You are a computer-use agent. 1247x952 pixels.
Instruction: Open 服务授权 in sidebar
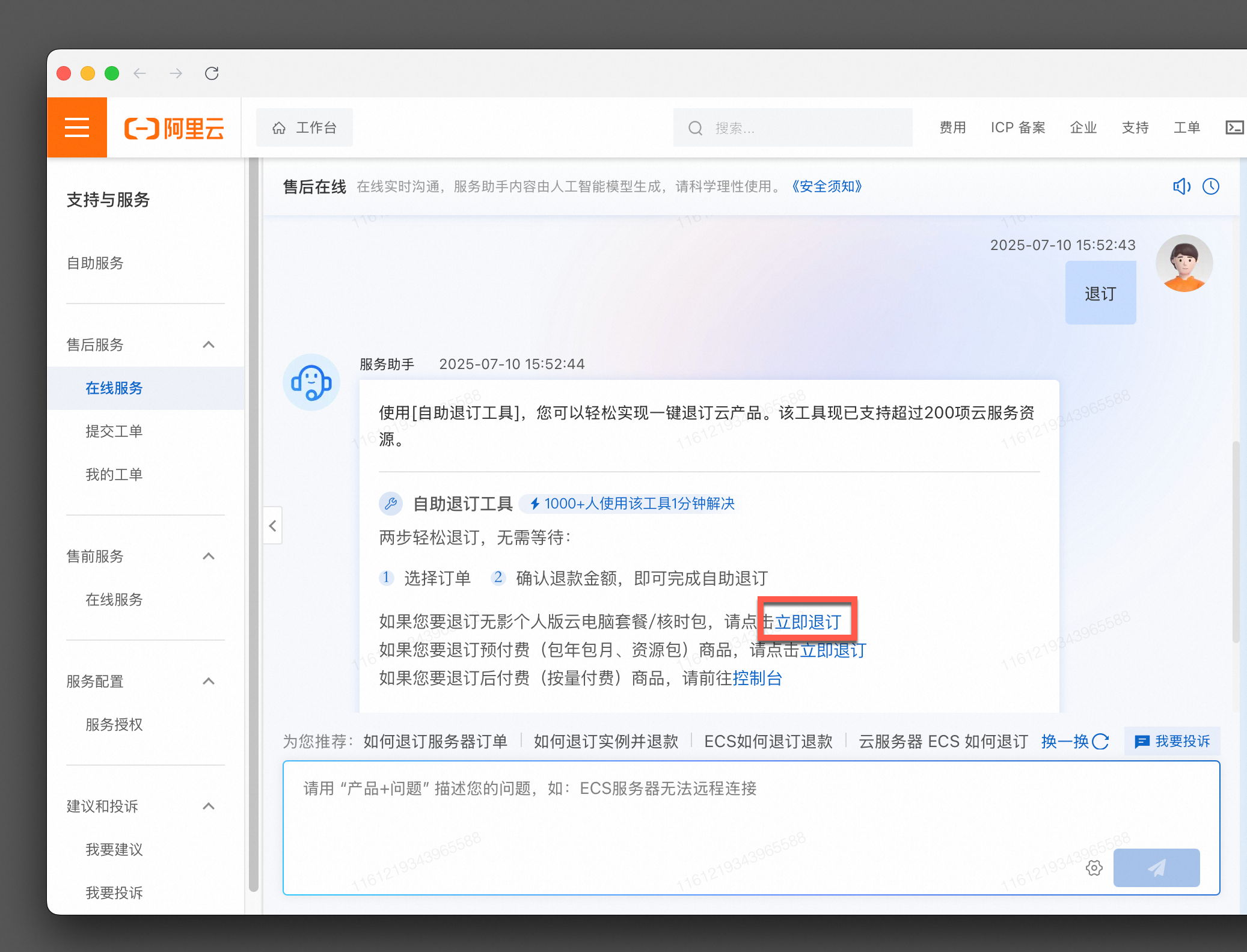[114, 725]
